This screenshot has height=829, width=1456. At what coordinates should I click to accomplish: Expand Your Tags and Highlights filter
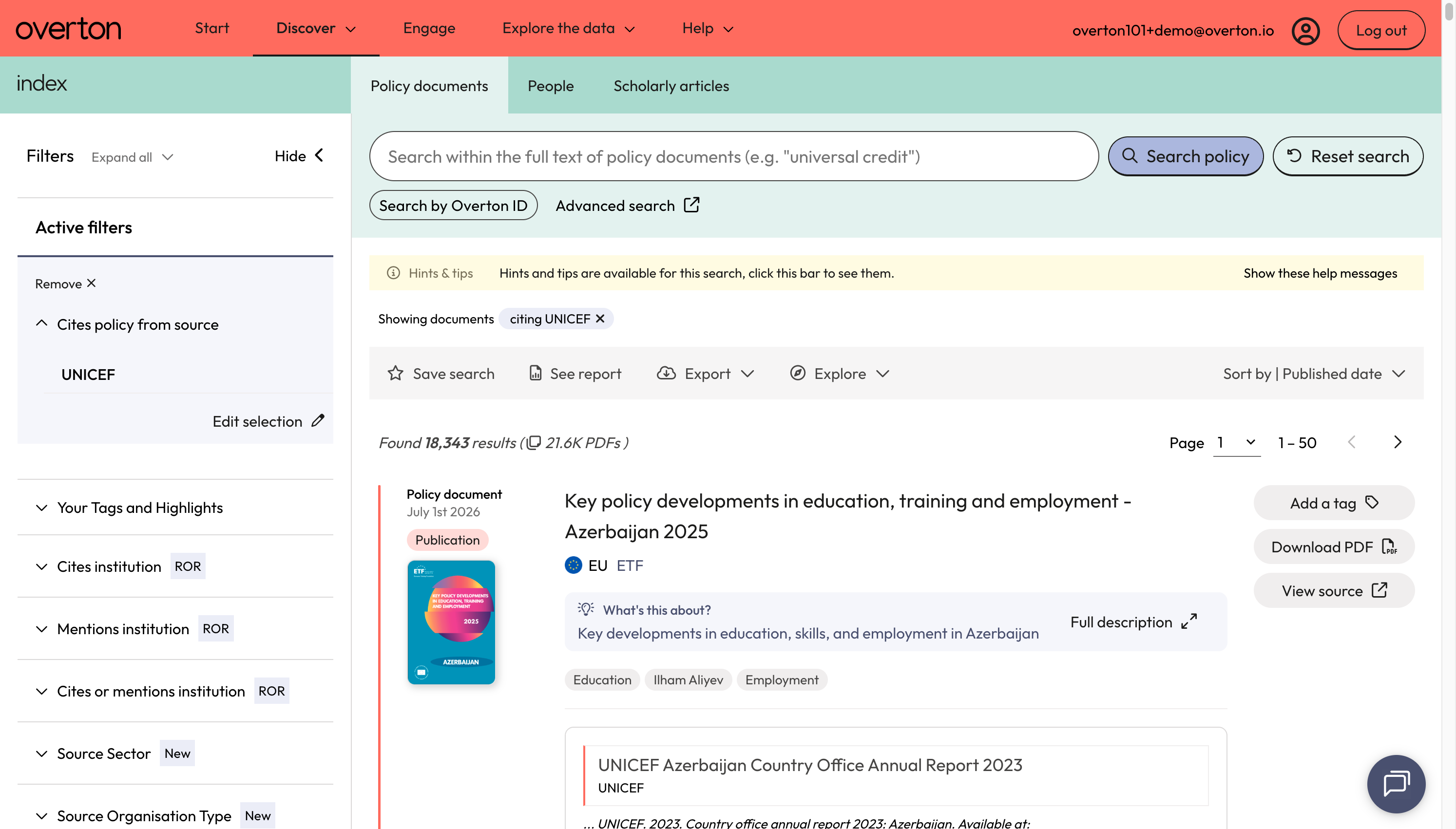pos(129,508)
